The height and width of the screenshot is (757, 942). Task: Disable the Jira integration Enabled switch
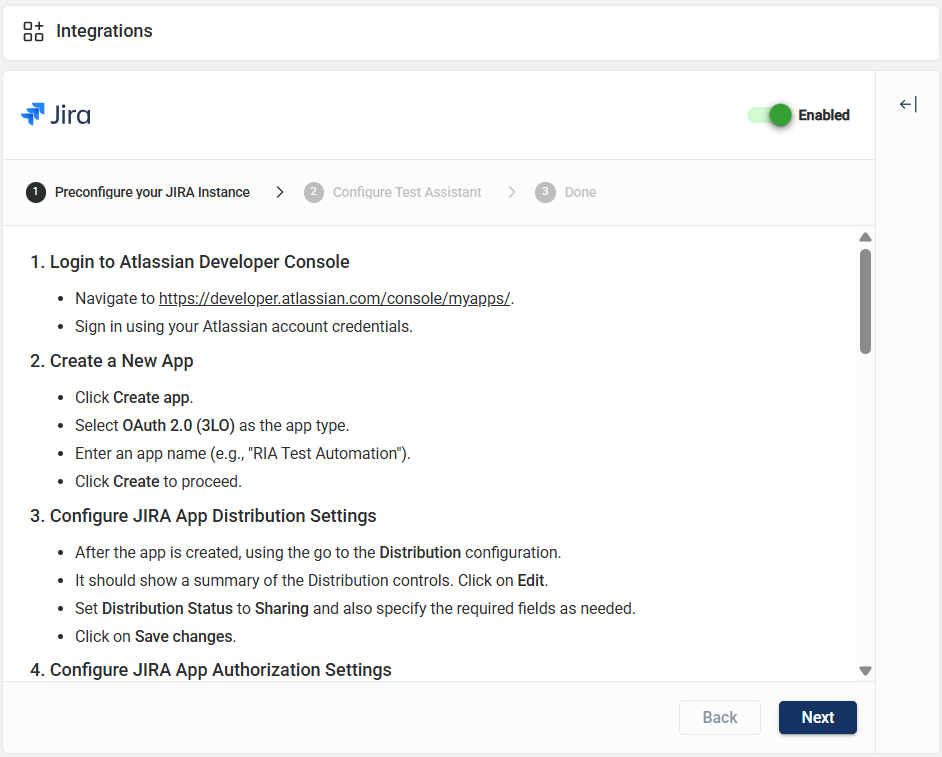(x=770, y=115)
